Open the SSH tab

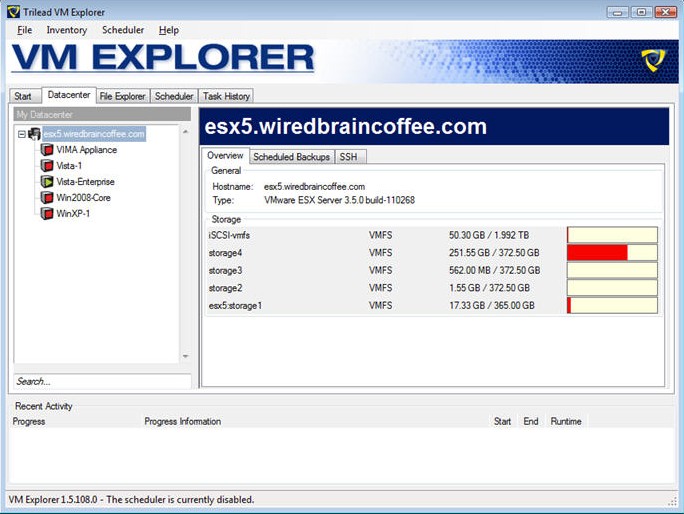click(347, 157)
